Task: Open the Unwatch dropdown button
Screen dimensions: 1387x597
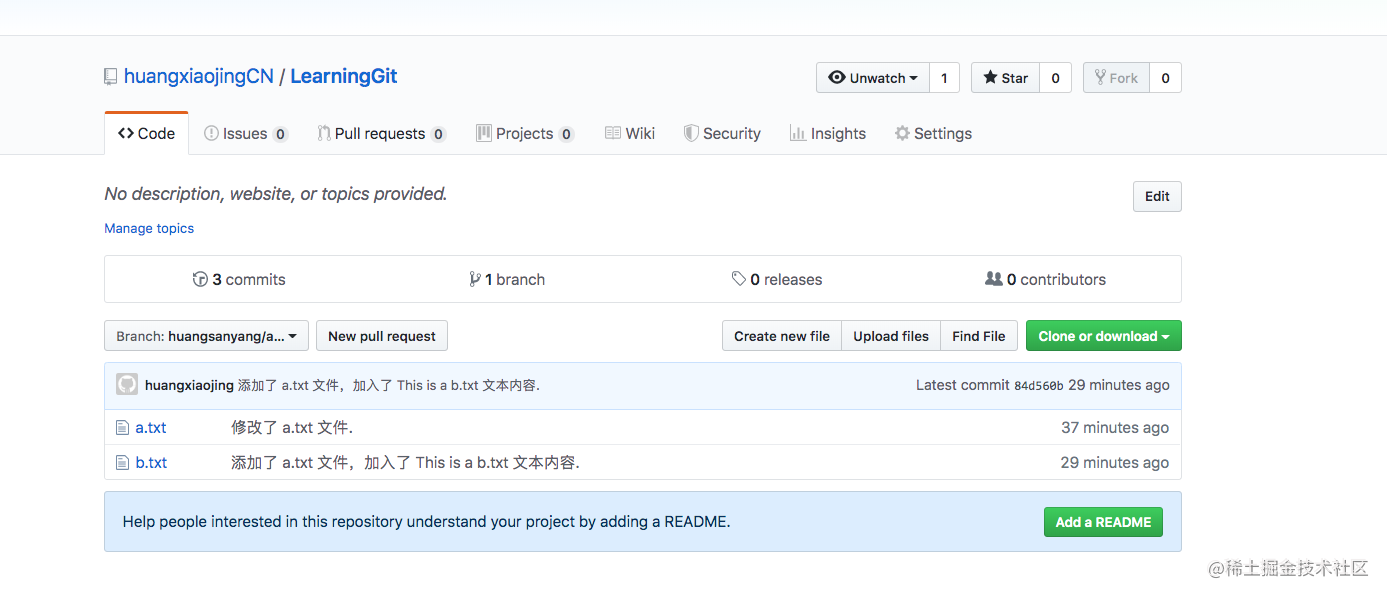Action: tap(873, 78)
